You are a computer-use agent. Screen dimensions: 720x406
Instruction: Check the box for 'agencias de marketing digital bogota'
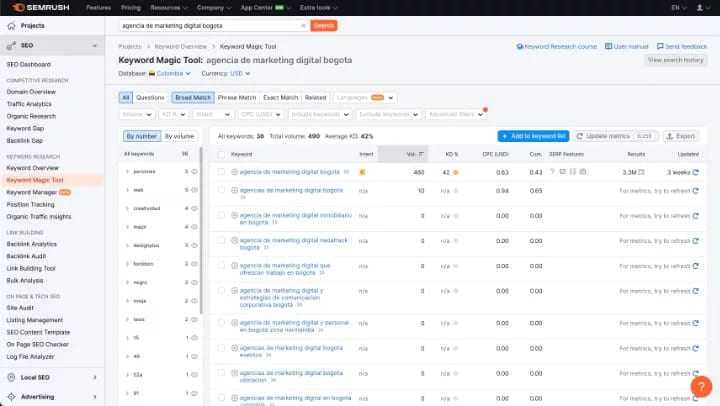point(221,190)
